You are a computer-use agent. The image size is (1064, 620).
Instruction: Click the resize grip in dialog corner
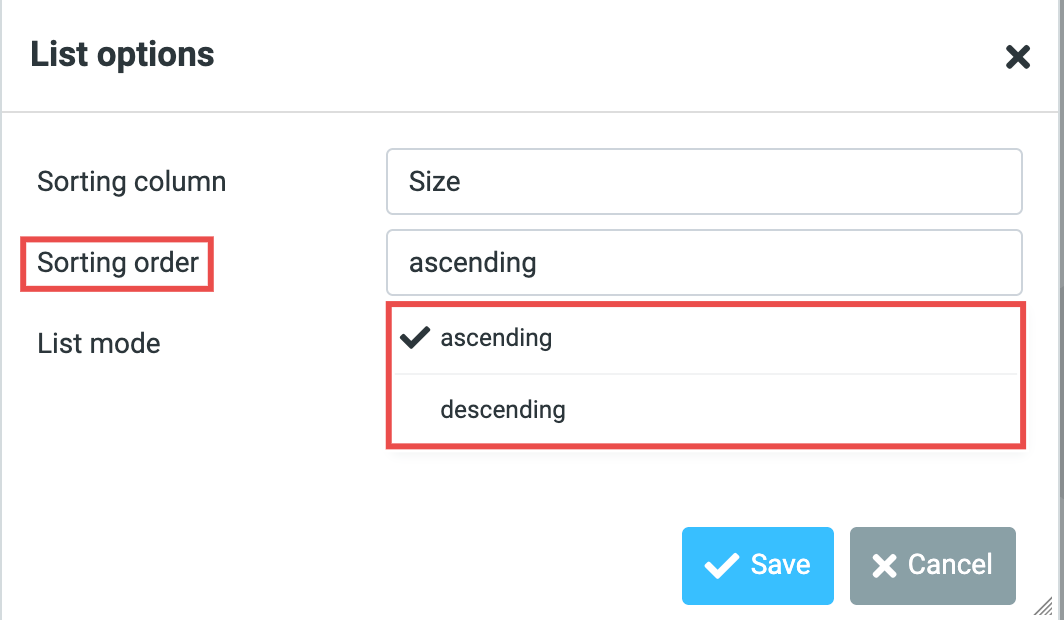pos(1043,604)
